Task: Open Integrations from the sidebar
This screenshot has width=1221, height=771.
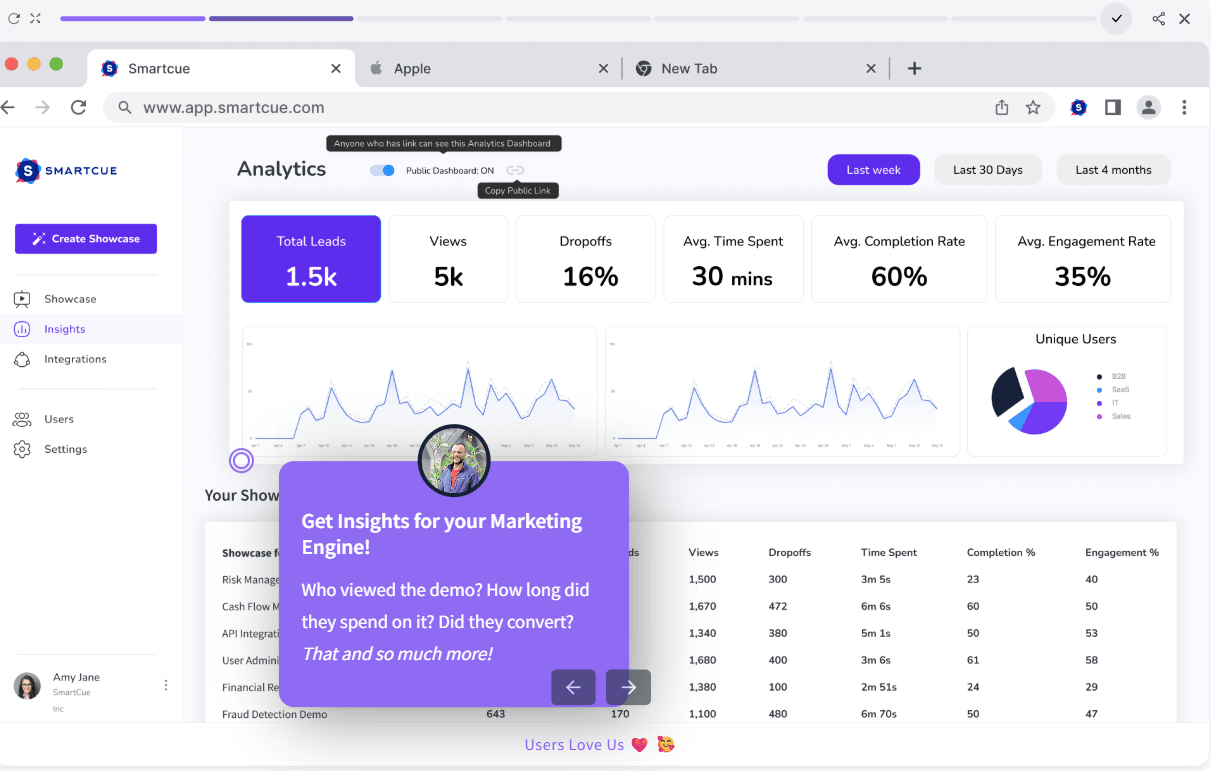Action: coord(77,359)
